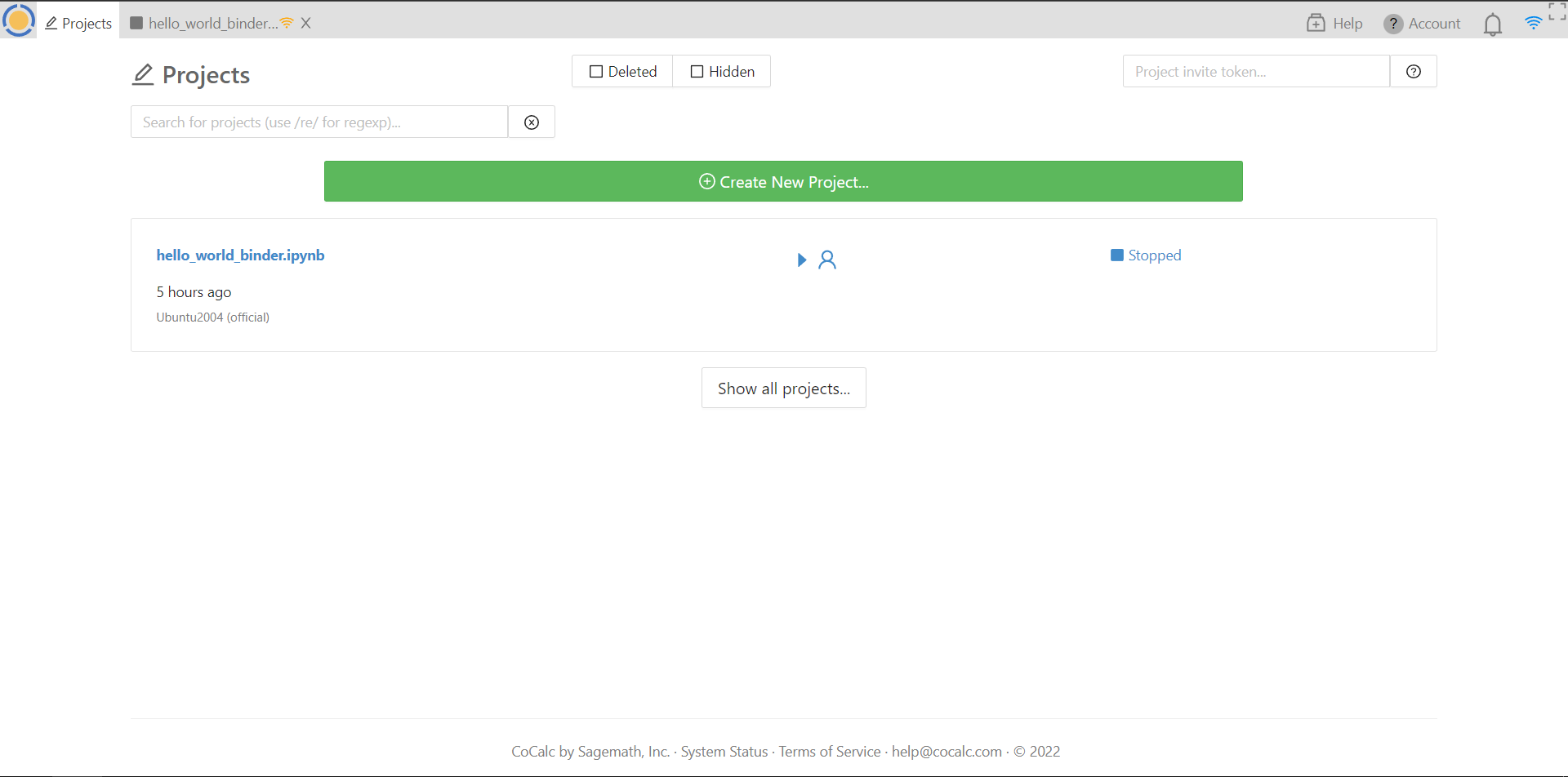Click the collaborator user icon
Image resolution: width=1568 pixels, height=777 pixels.
click(x=827, y=260)
